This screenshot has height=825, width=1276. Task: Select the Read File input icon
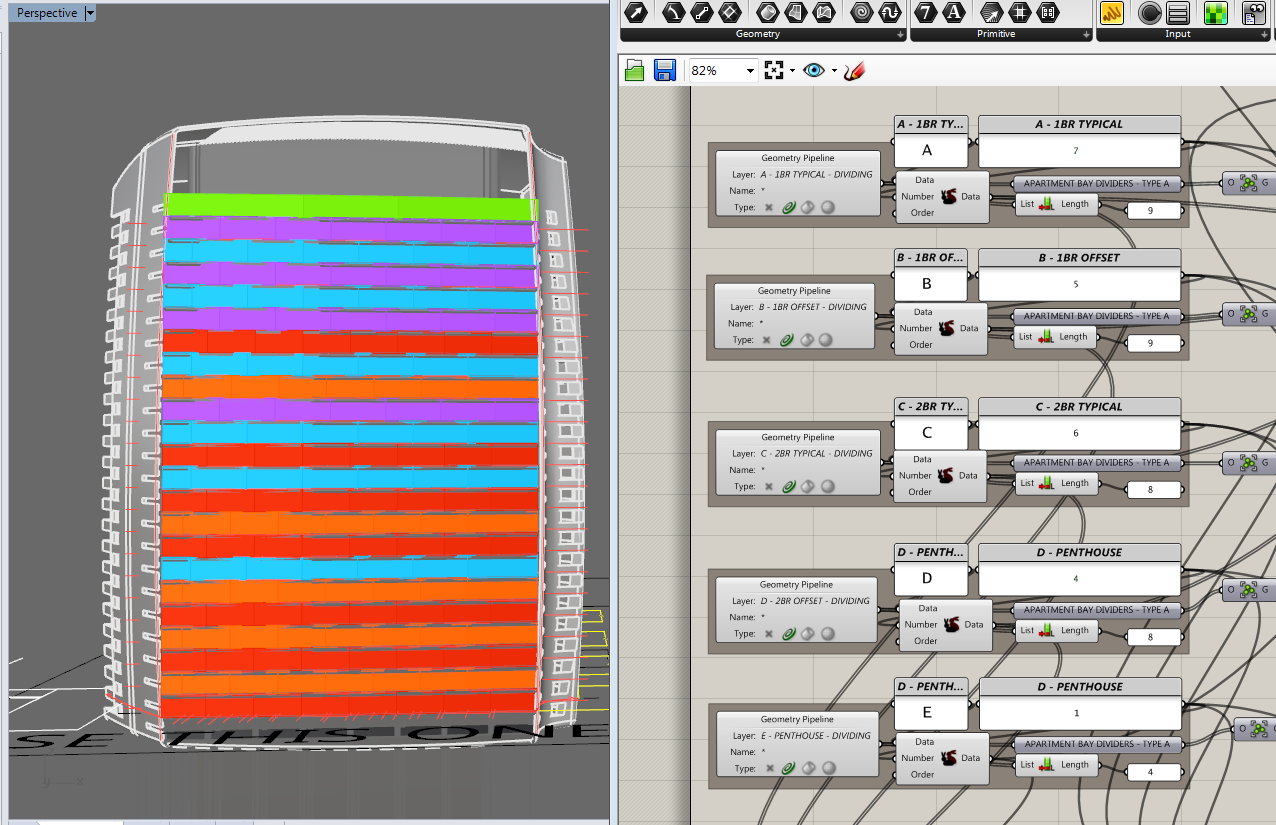pyautogui.click(x=1253, y=13)
